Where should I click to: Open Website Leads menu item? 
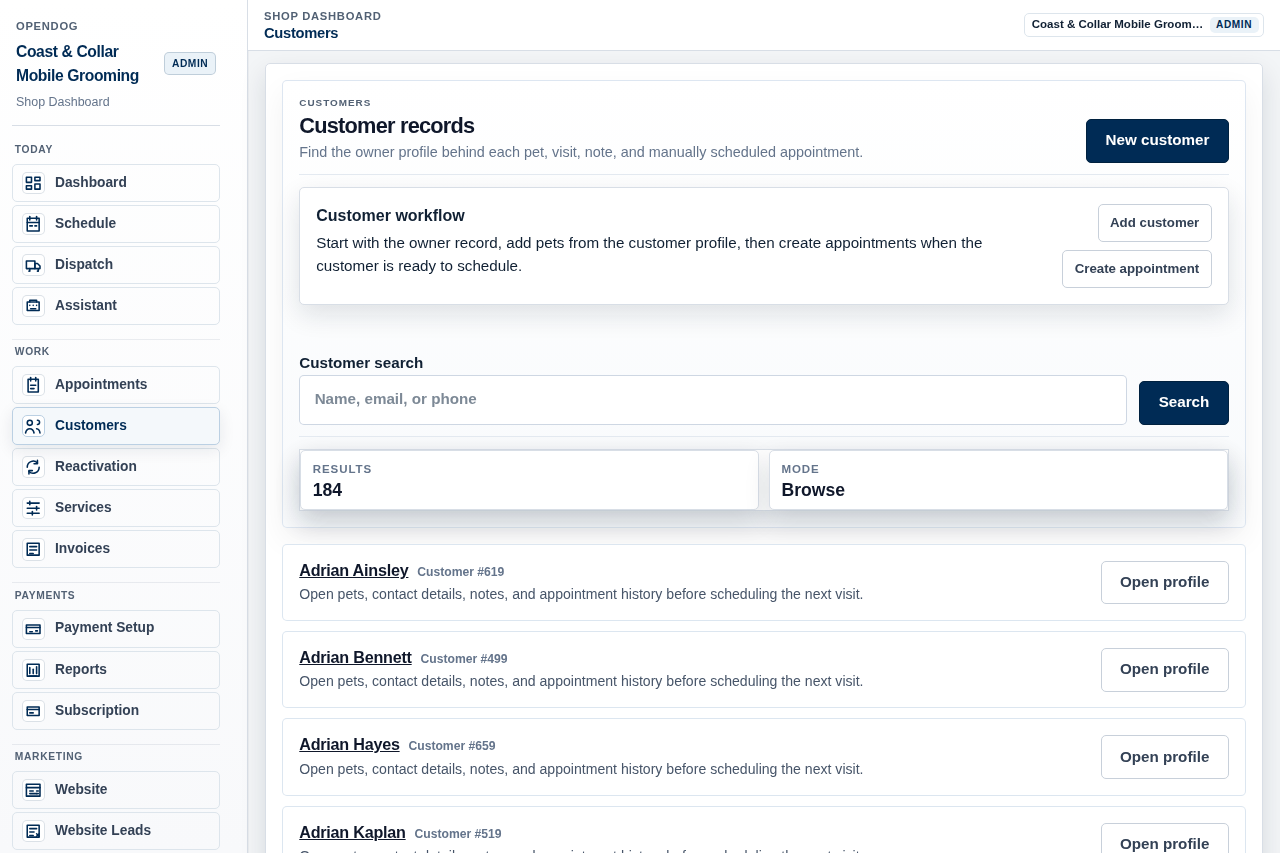(x=116, y=831)
